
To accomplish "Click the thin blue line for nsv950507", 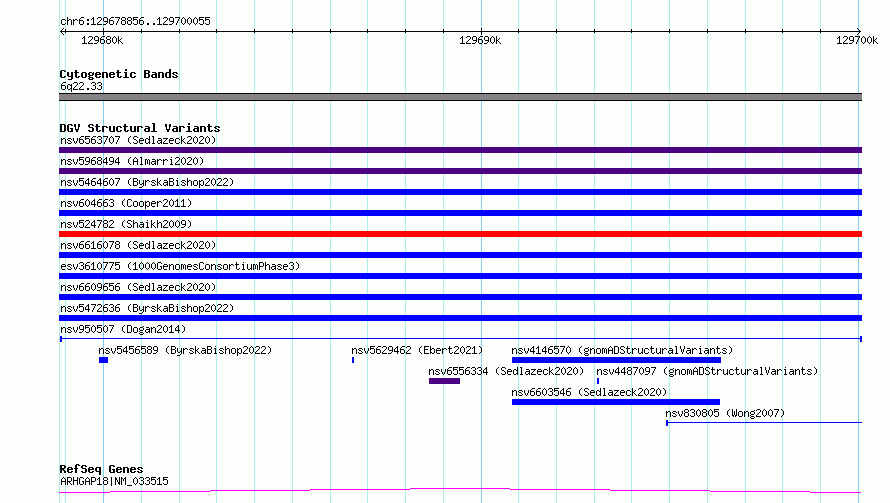I will pos(460,339).
